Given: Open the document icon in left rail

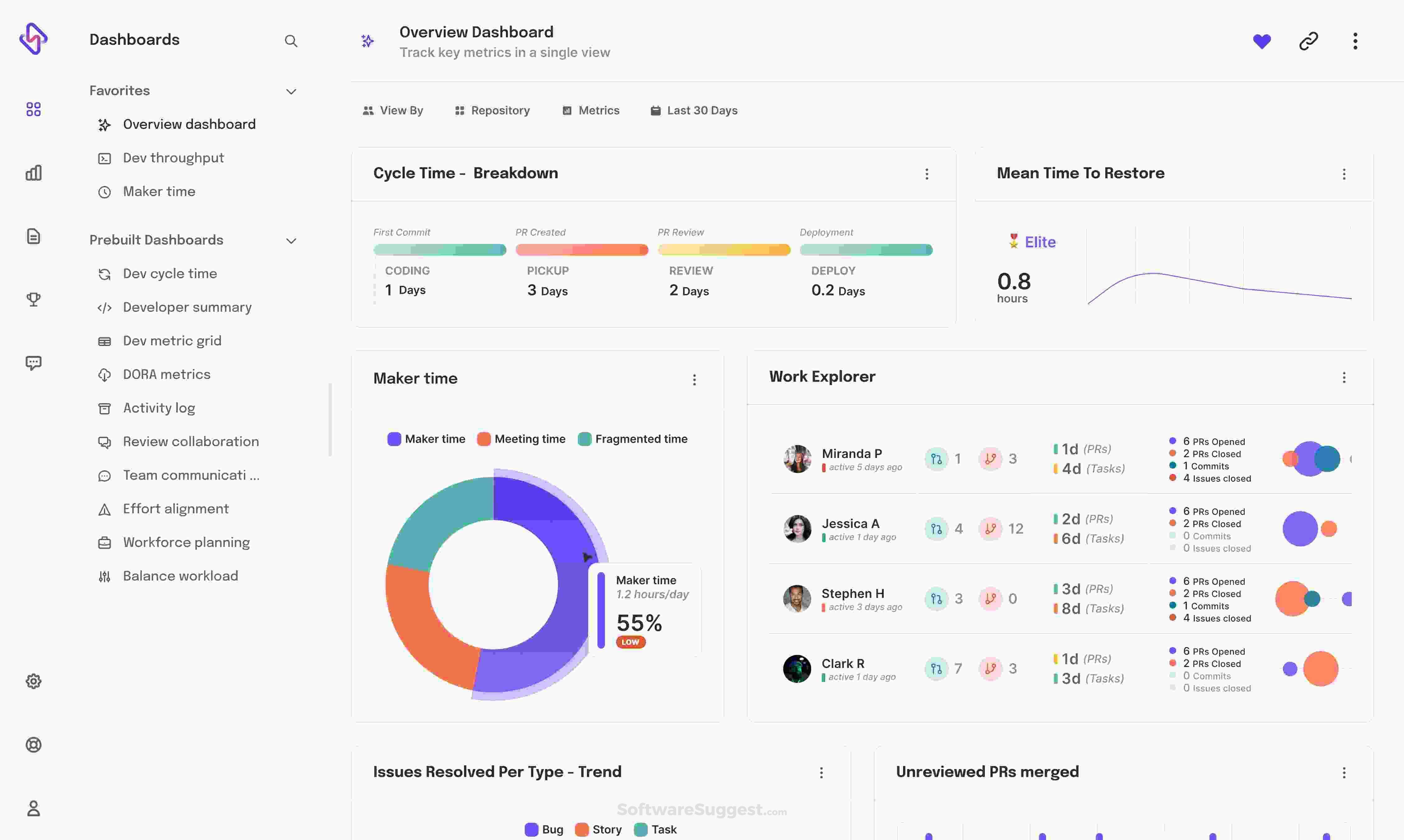Looking at the screenshot, I should (33, 236).
